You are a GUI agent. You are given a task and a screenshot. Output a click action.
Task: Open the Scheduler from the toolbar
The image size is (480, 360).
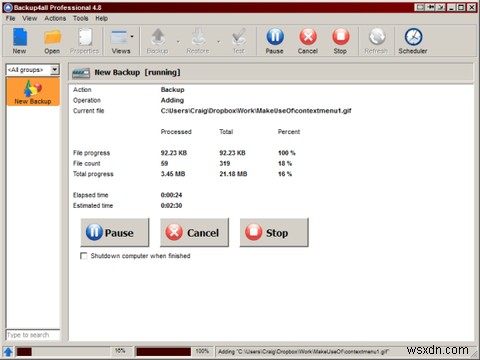point(413,41)
